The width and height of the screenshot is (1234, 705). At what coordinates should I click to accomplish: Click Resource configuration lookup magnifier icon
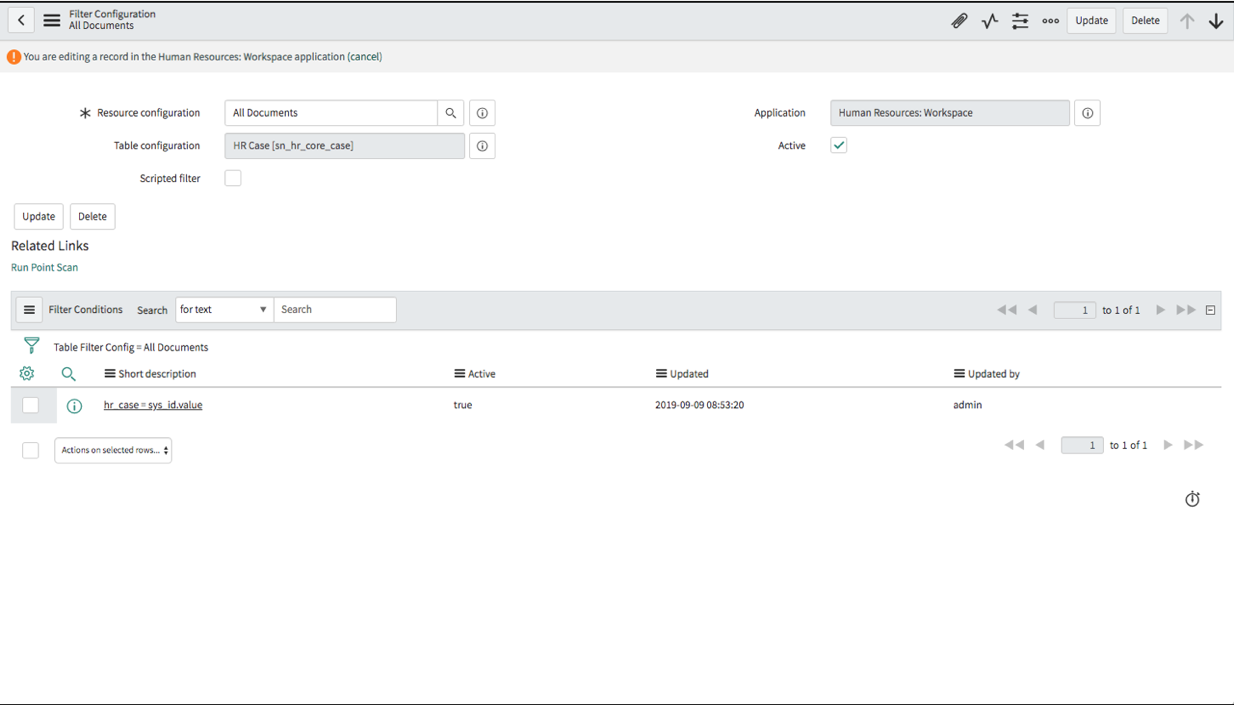(x=451, y=113)
